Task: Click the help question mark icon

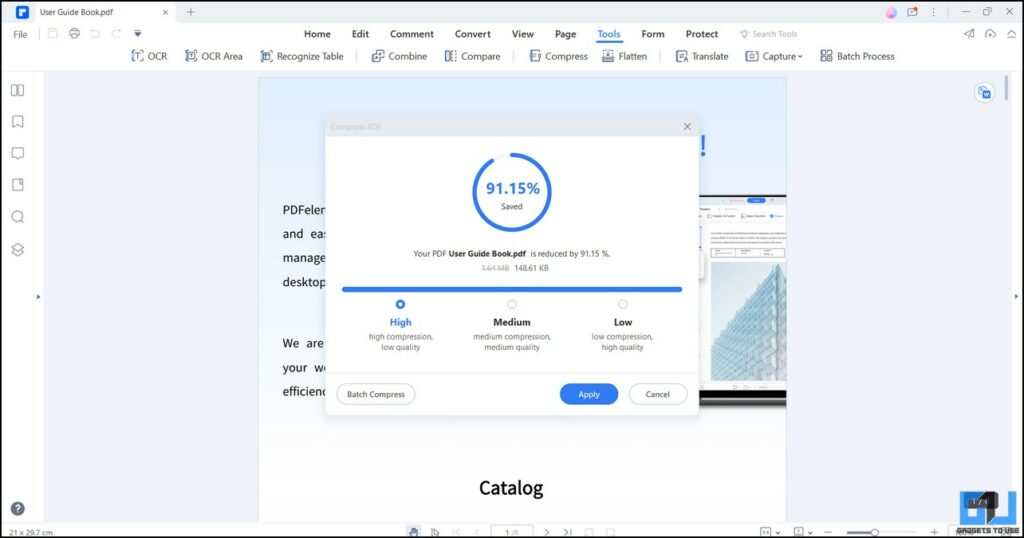Action: [18, 509]
